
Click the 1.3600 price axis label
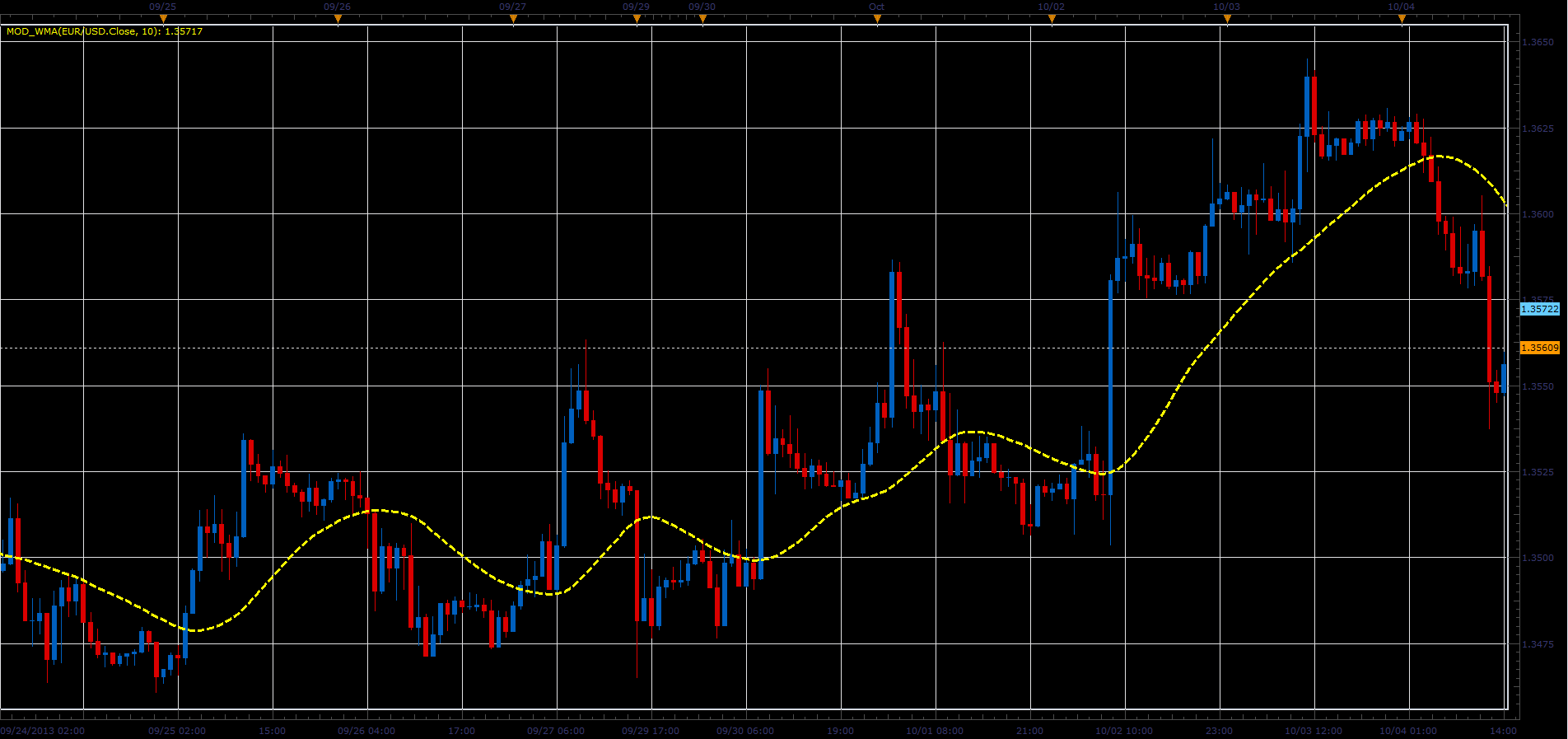tap(1538, 214)
